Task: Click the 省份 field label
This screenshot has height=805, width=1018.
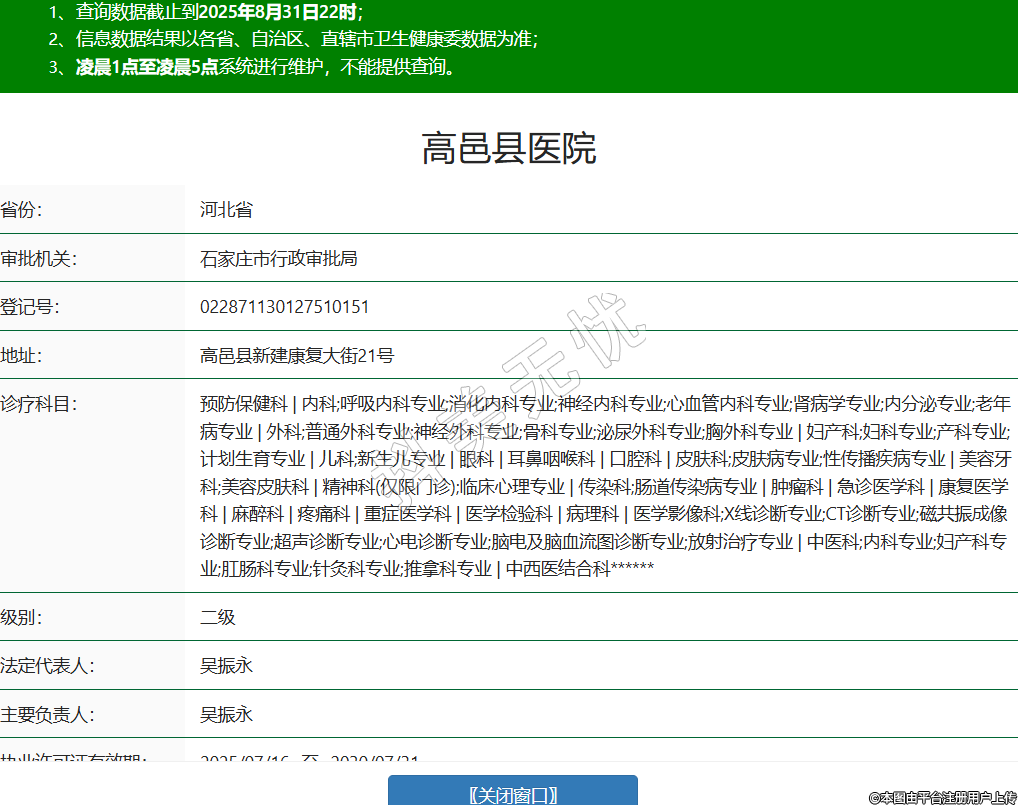Action: (22, 210)
